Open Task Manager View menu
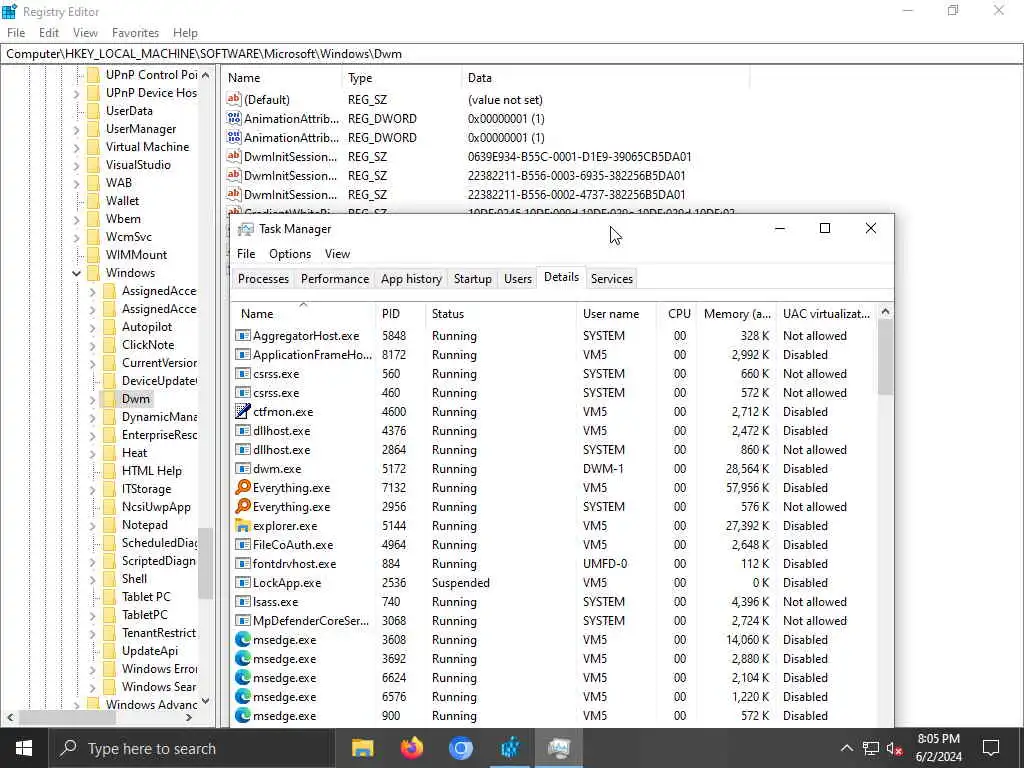Viewport: 1024px width, 768px height. (337, 254)
